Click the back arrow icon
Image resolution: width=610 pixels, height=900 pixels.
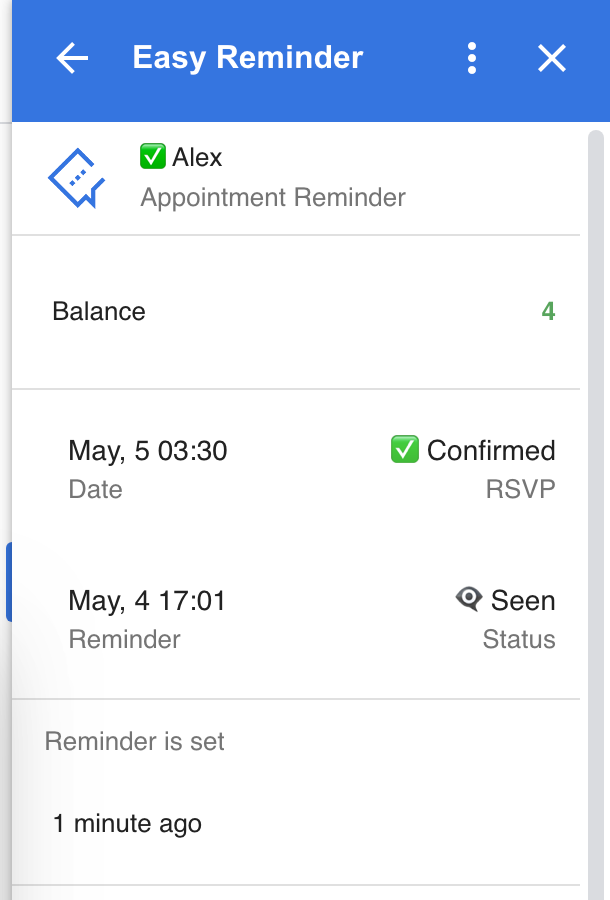pyautogui.click(x=72, y=59)
